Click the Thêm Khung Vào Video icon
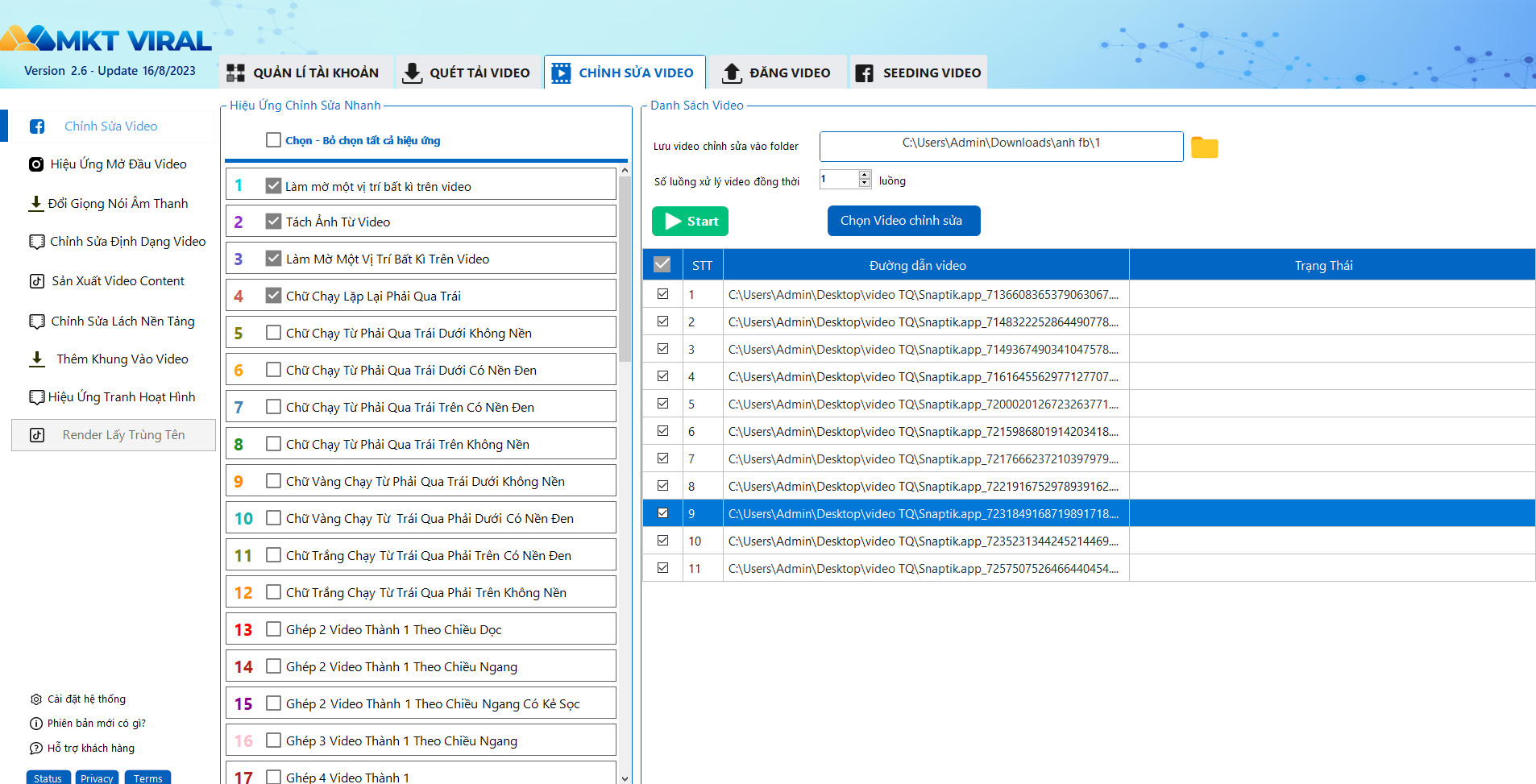This screenshot has height=784, width=1536. point(37,359)
